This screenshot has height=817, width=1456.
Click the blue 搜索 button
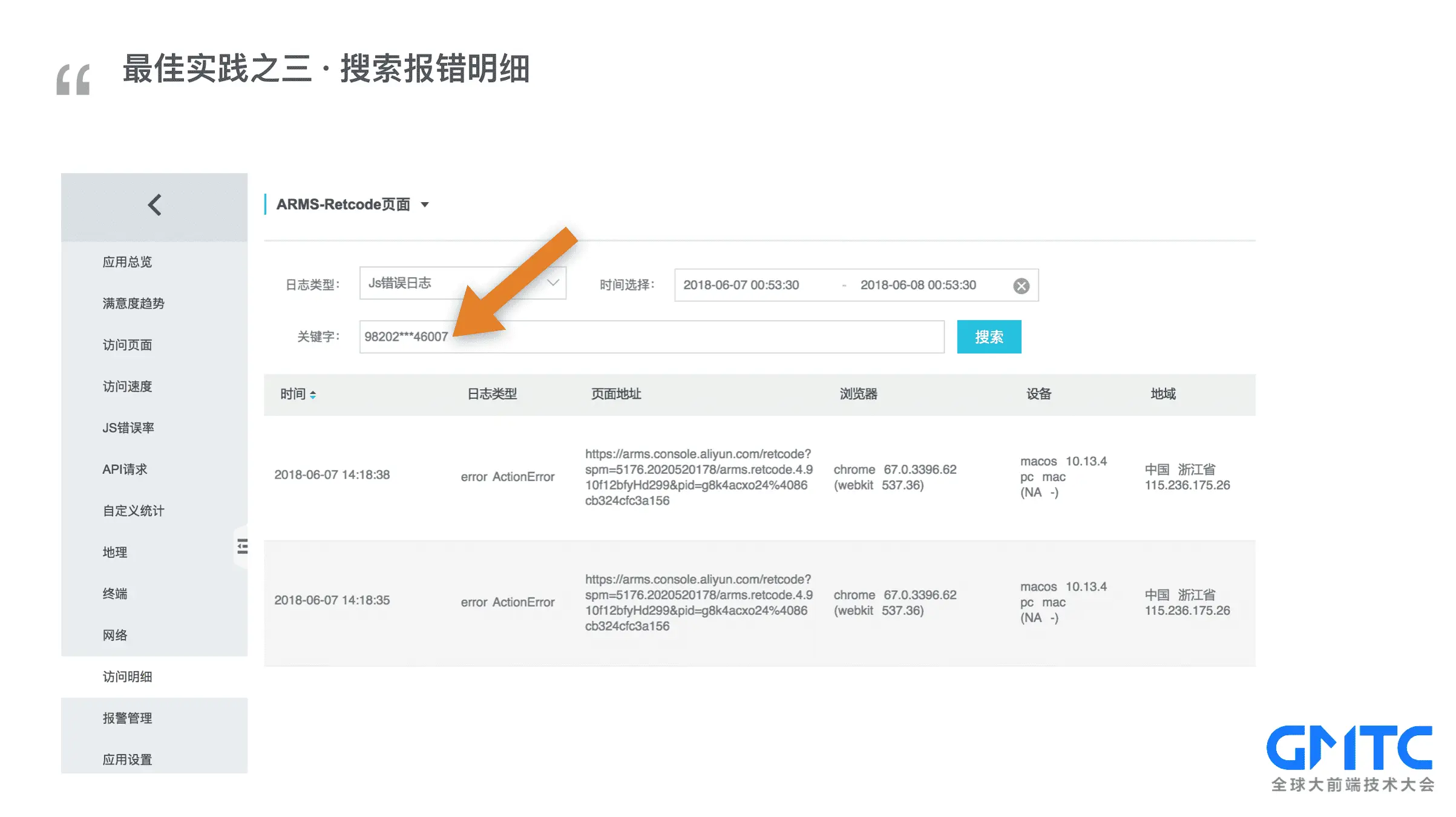click(988, 337)
